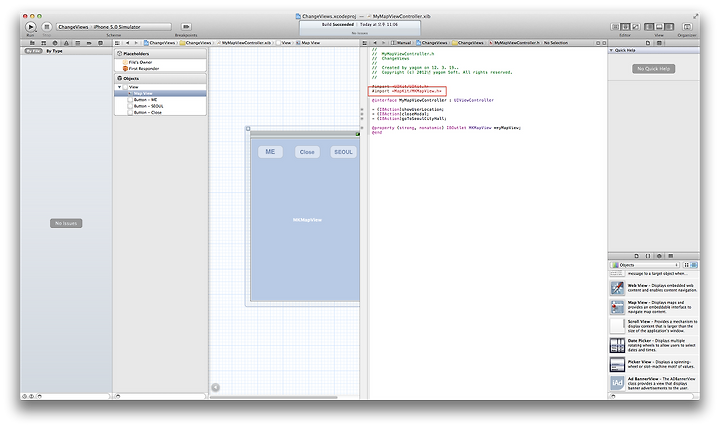Show the Log navigator
The width and height of the screenshot is (720, 428).
[x=100, y=43]
